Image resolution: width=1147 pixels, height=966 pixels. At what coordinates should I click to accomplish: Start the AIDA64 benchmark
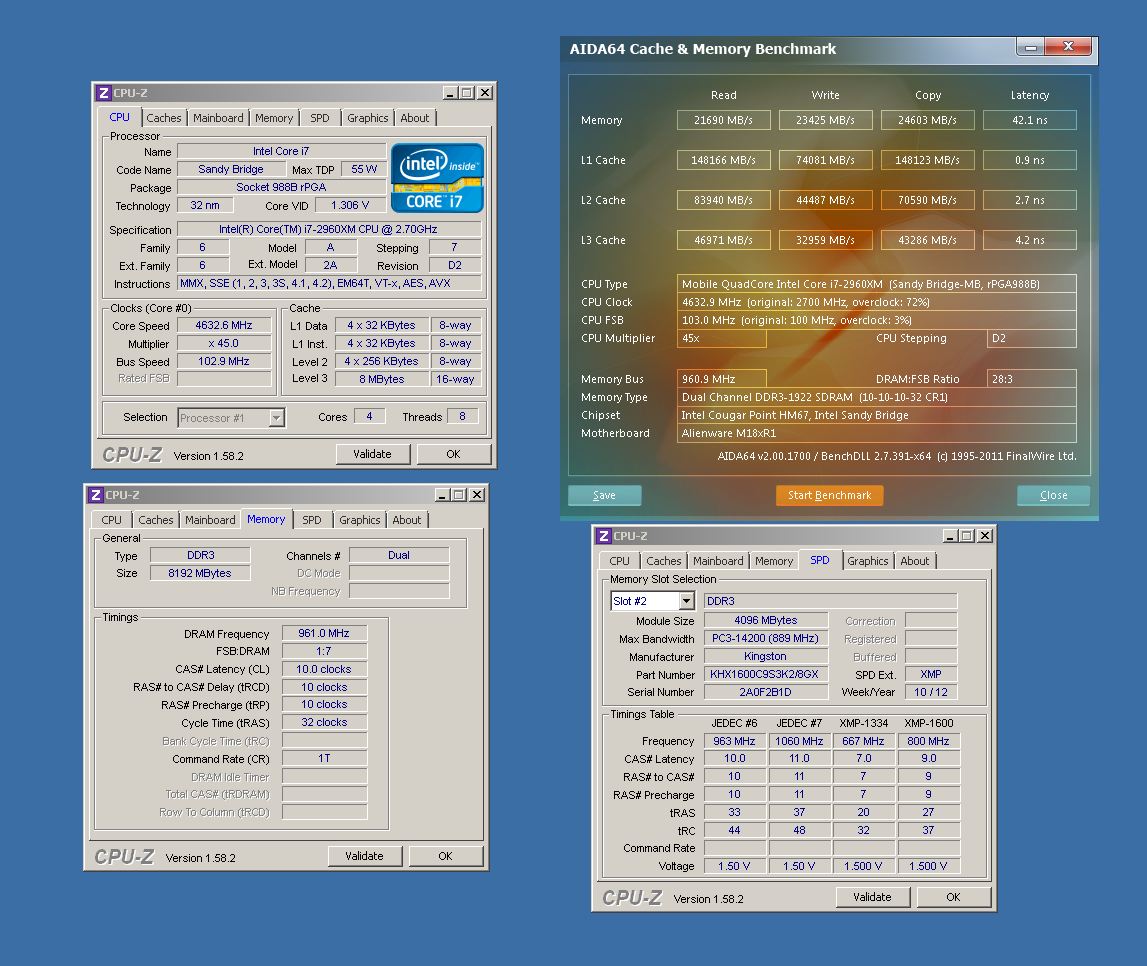coord(830,495)
